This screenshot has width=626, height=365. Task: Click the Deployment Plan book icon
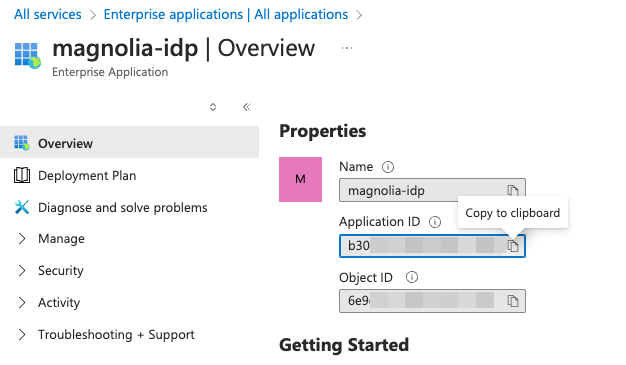click(x=22, y=175)
